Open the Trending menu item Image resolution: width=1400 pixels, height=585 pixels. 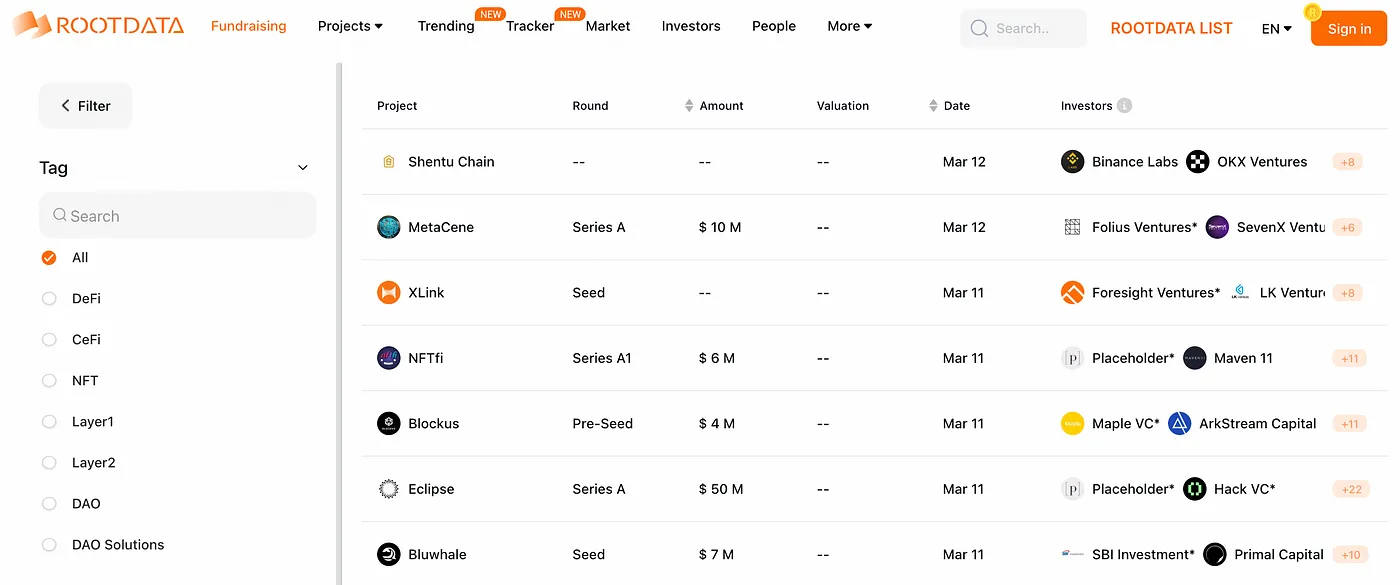[x=446, y=26]
